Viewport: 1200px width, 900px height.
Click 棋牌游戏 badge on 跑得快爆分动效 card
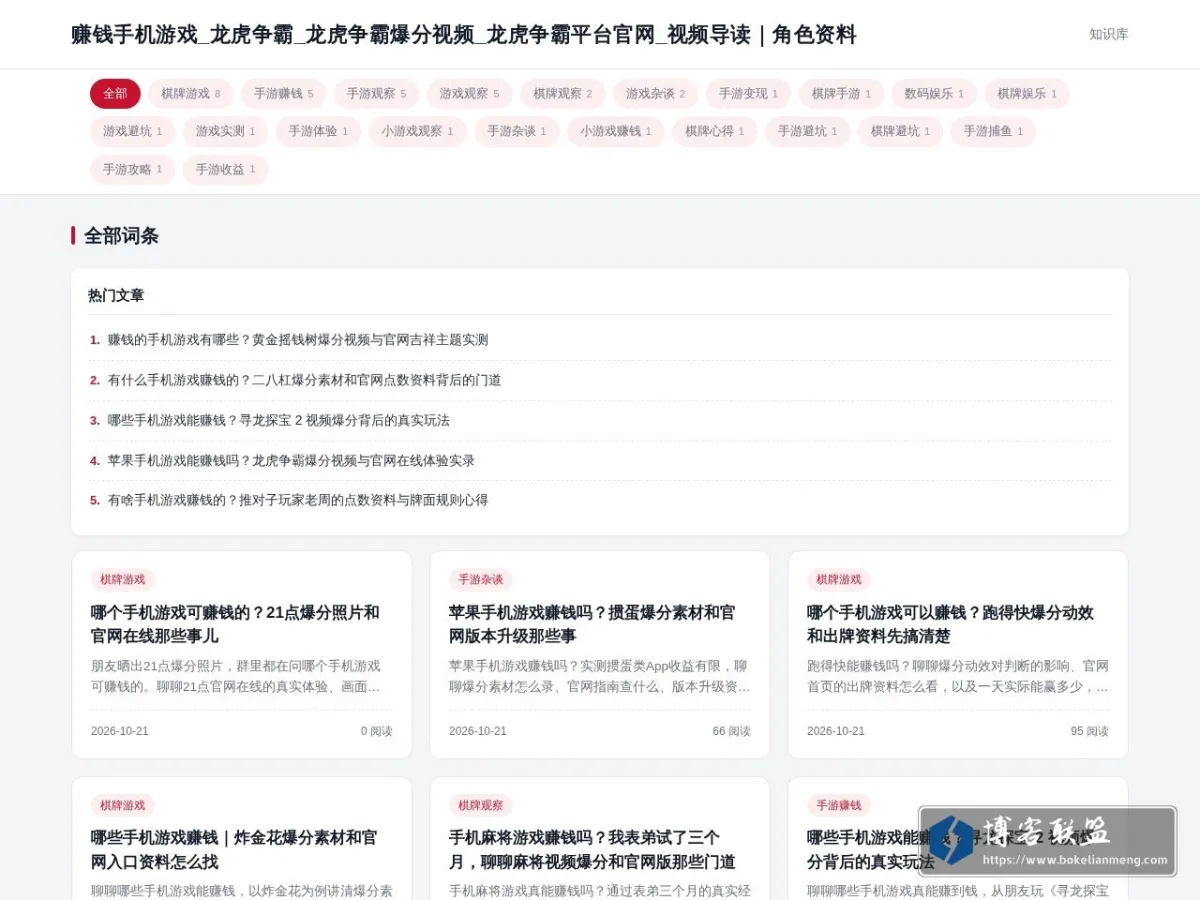tap(839, 580)
